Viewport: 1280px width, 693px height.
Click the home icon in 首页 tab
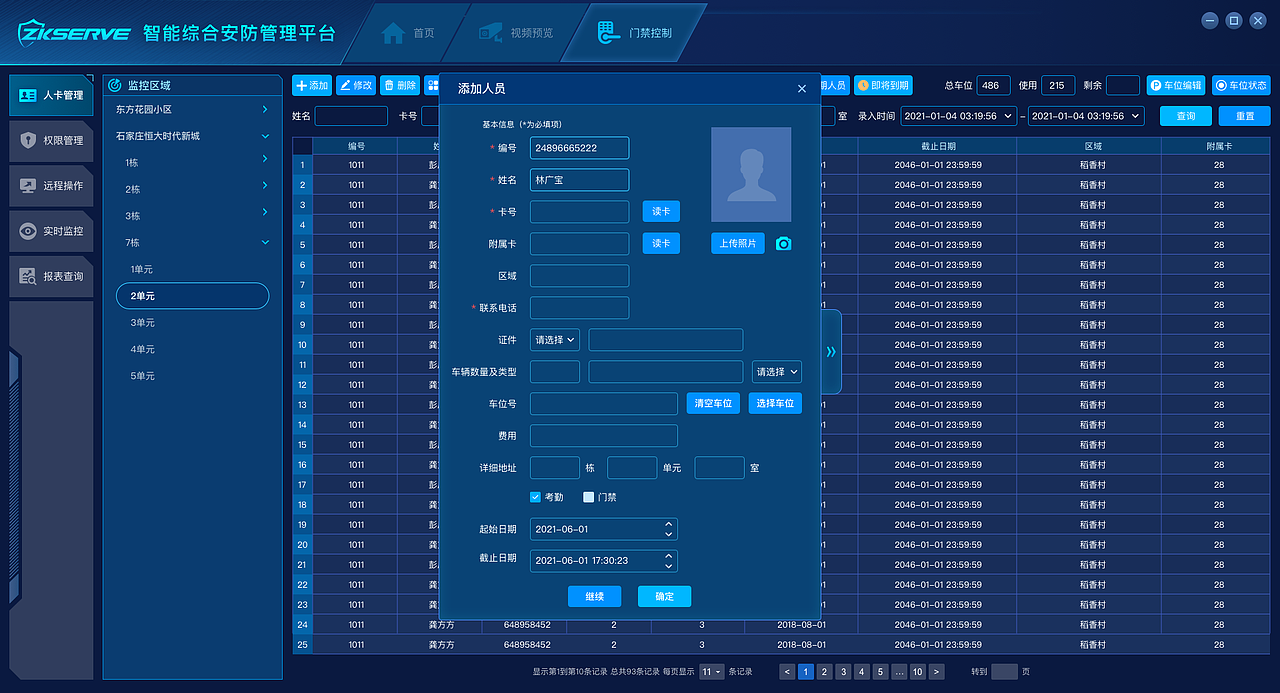pyautogui.click(x=393, y=33)
